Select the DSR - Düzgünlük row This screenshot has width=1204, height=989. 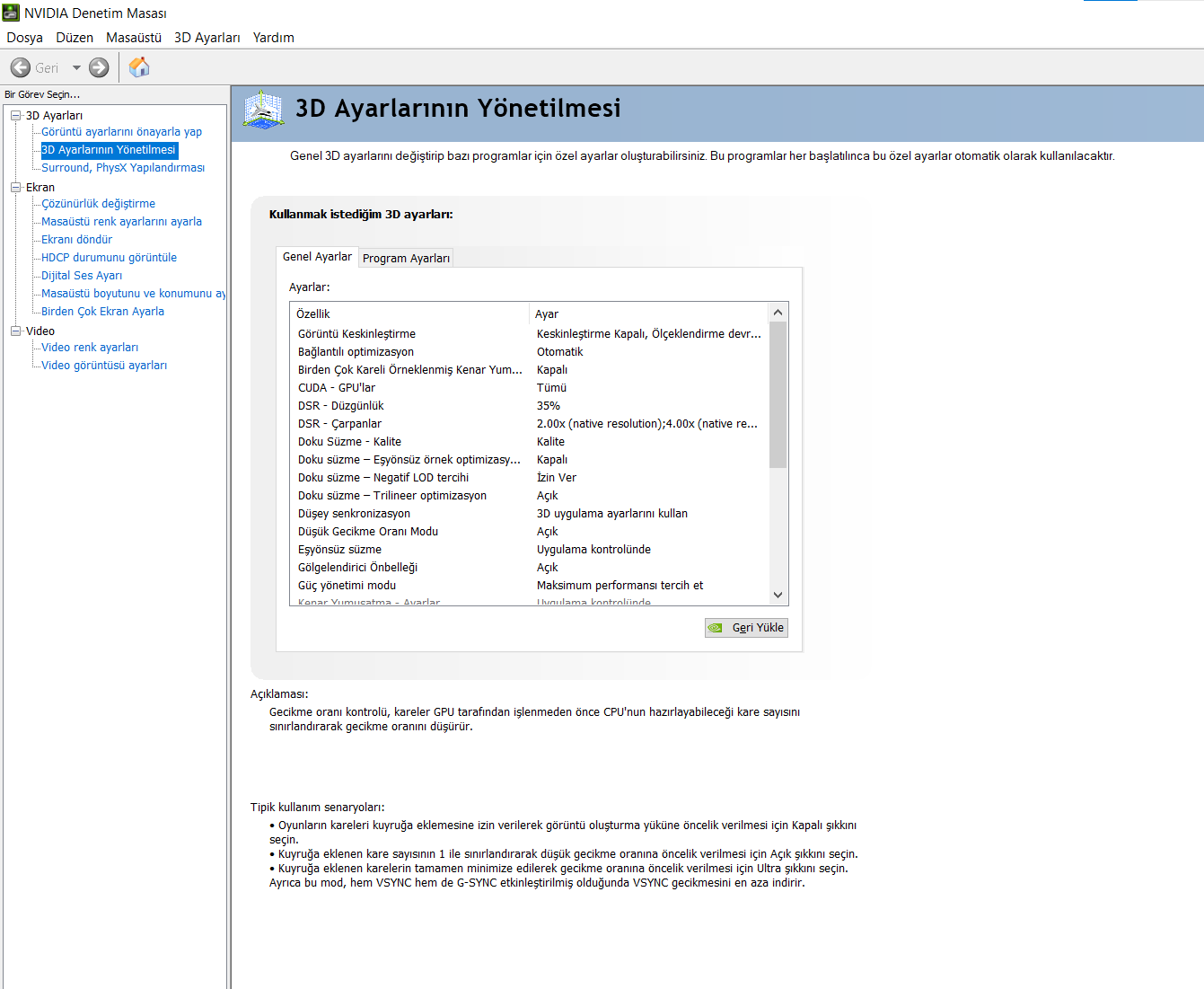tap(530, 406)
